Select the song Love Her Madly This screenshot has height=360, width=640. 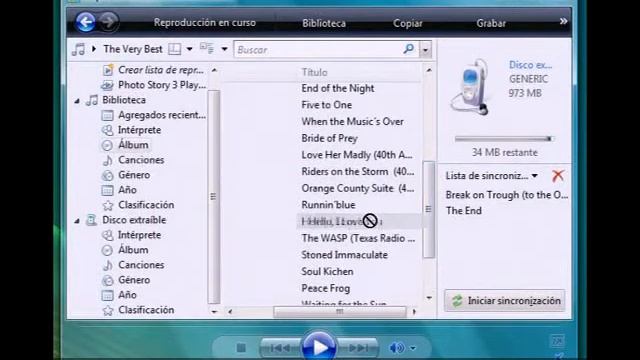tap(357, 155)
